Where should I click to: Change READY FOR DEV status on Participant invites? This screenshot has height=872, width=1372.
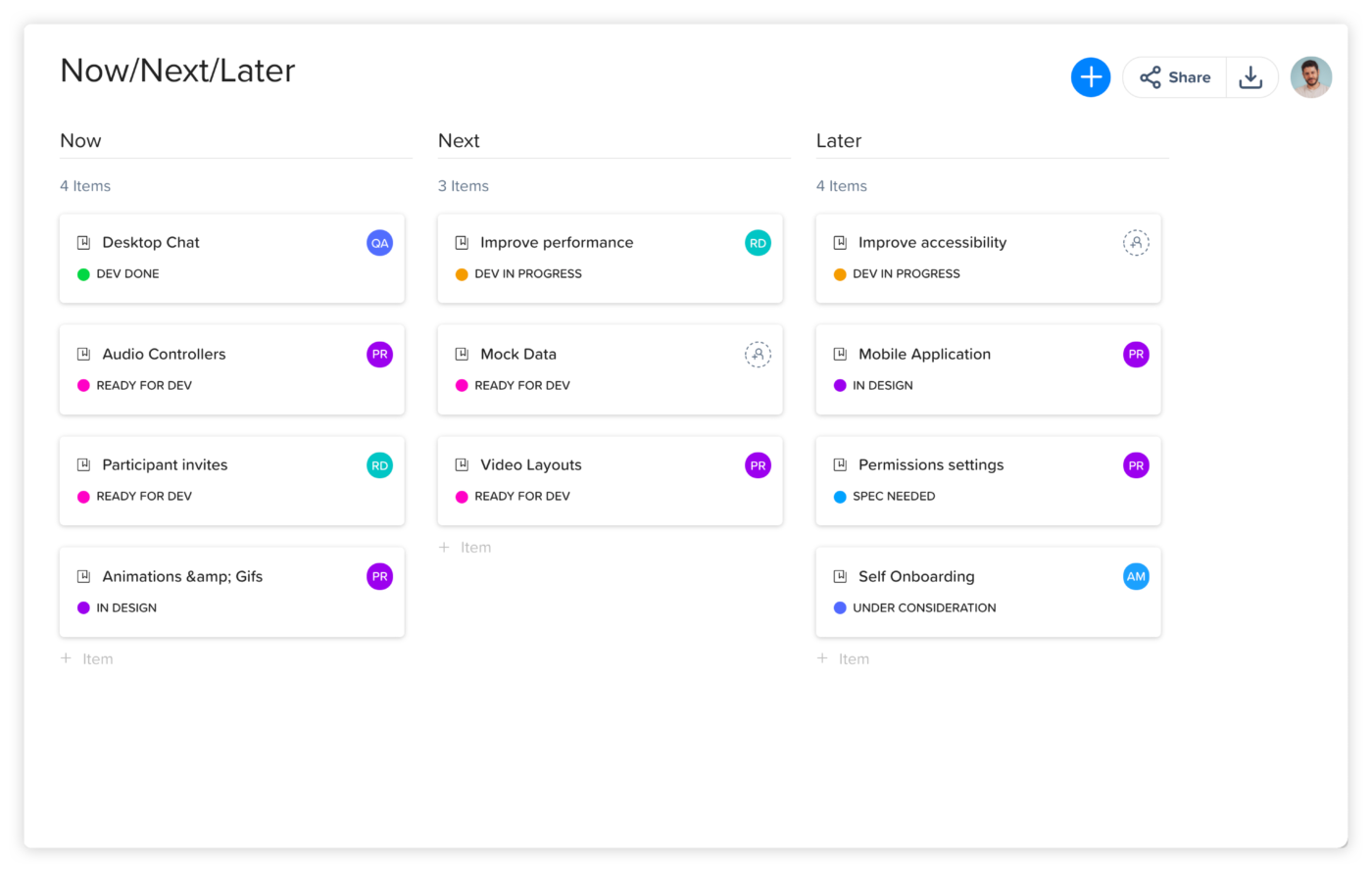coord(143,497)
